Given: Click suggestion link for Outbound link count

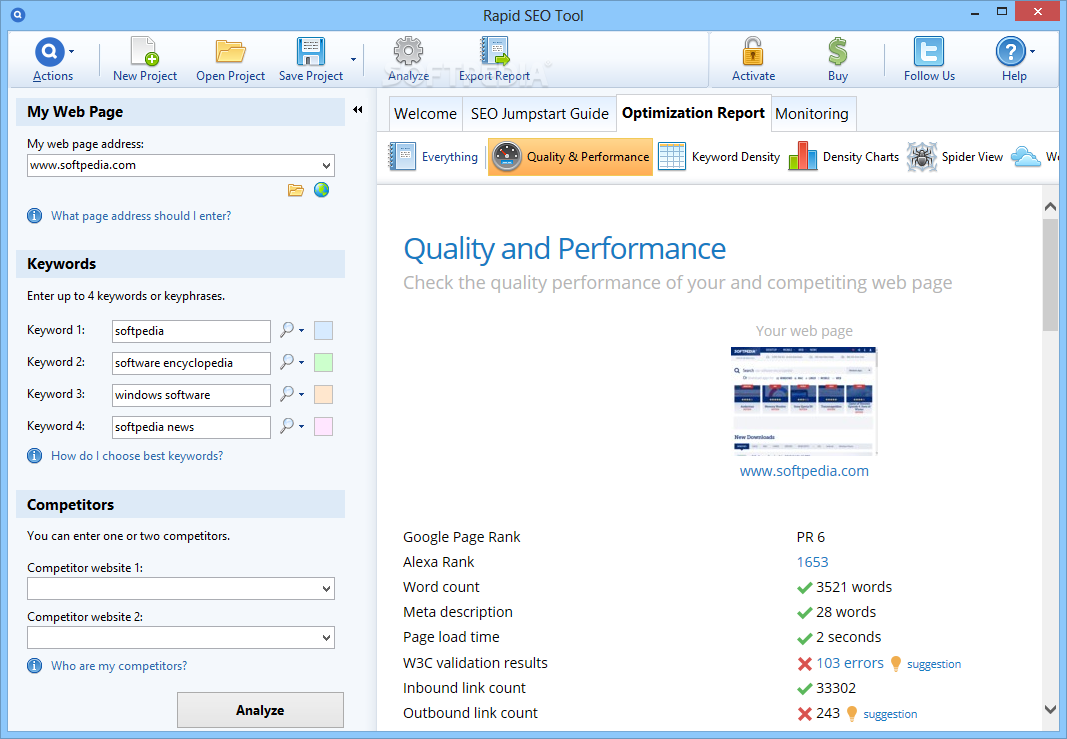Looking at the screenshot, I should coord(890,714).
